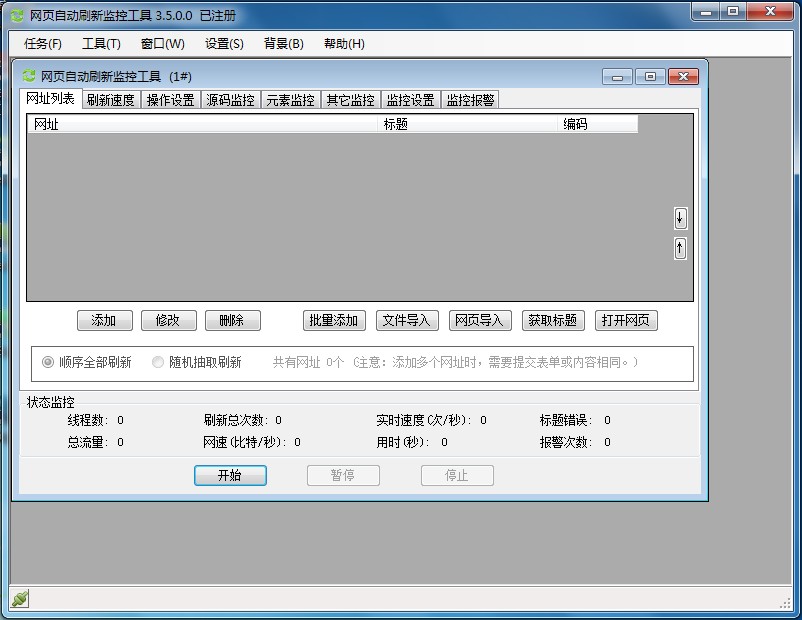Open the 背景(B) menu
Image resolution: width=802 pixels, height=620 pixels.
click(284, 44)
